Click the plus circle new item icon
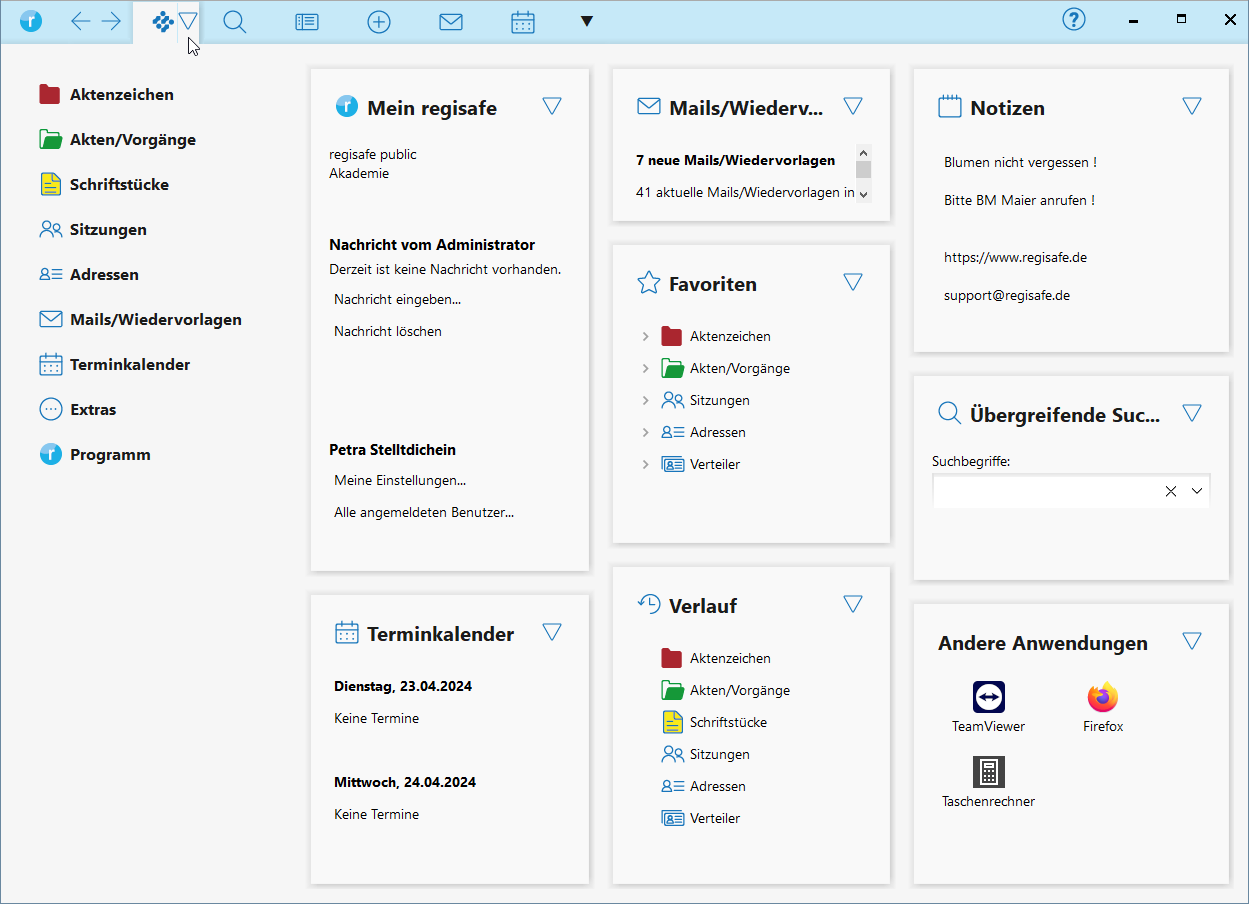This screenshot has height=904, width=1249. pyautogui.click(x=379, y=22)
